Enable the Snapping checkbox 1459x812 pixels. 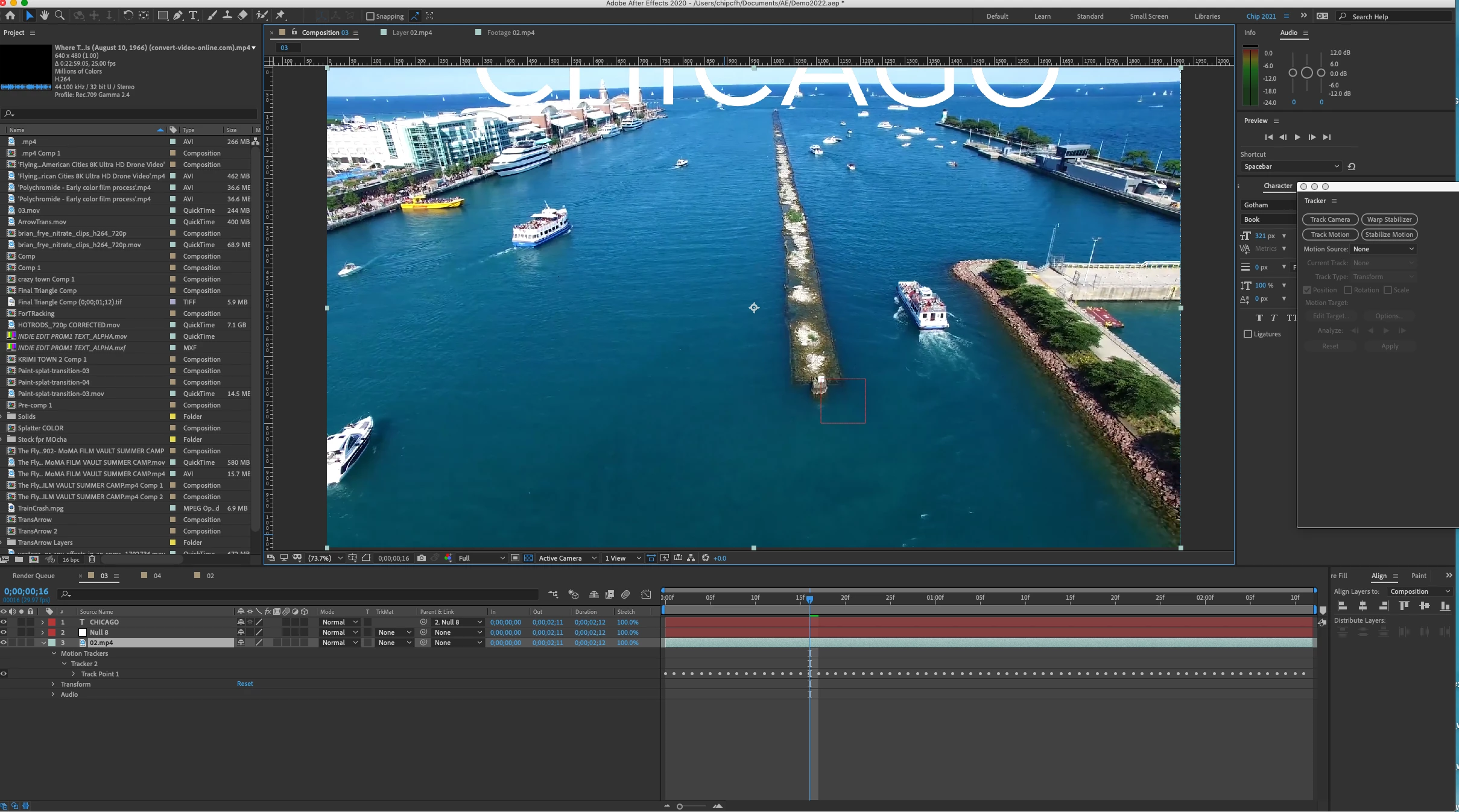370,16
